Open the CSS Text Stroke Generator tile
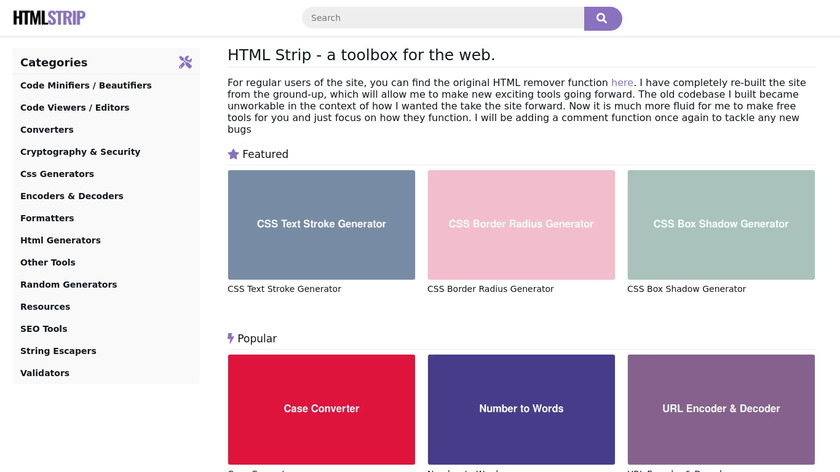This screenshot has width=840, height=472. (x=321, y=224)
